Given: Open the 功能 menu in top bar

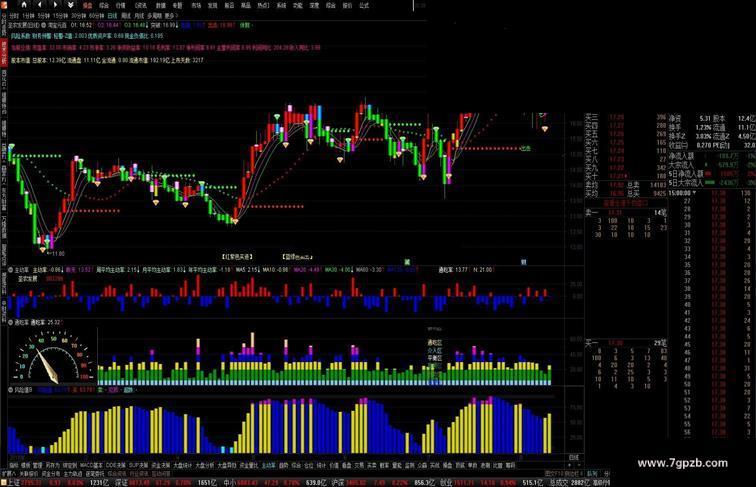Looking at the screenshot, I should pos(298,6).
